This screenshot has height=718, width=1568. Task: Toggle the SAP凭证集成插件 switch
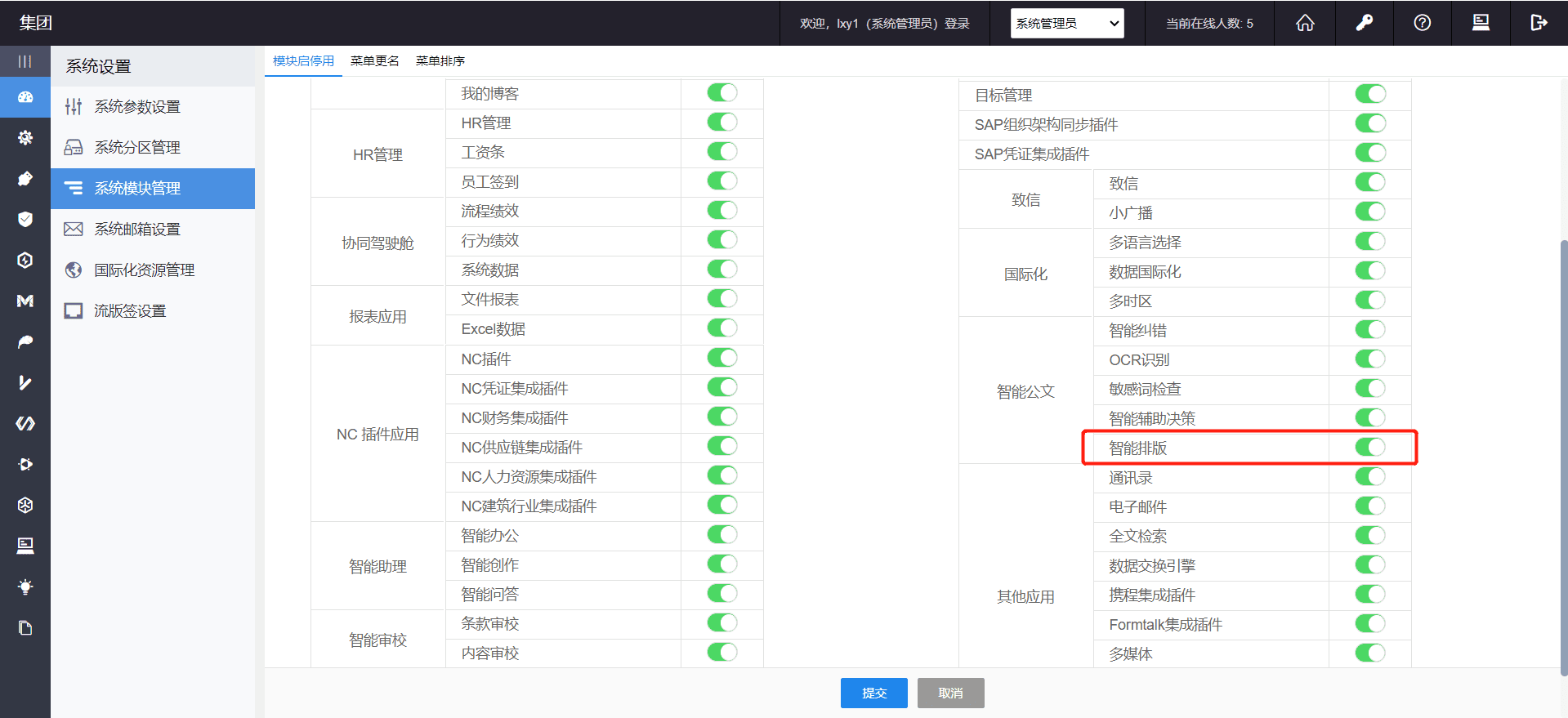click(x=1370, y=153)
